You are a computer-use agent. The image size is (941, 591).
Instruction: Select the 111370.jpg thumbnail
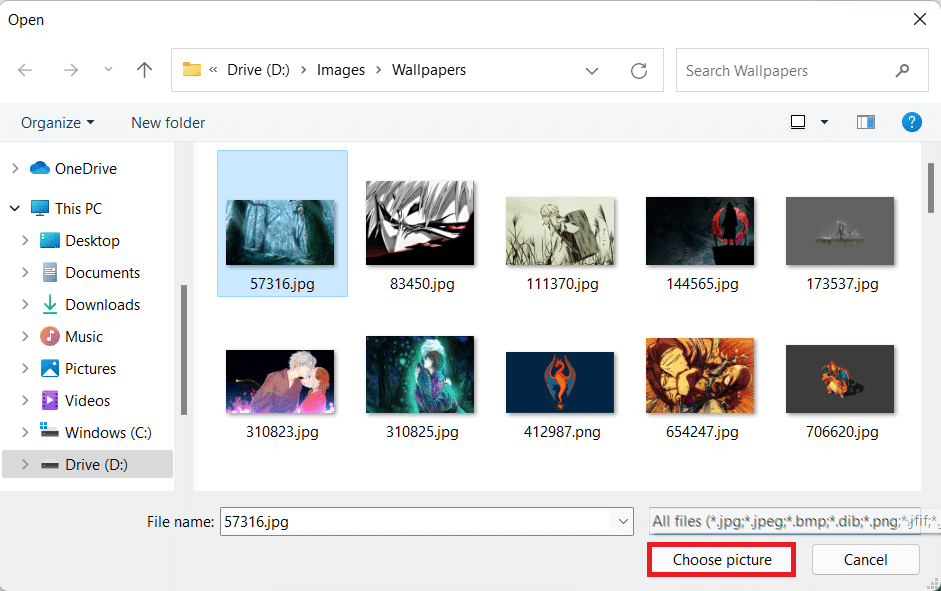tap(560, 231)
